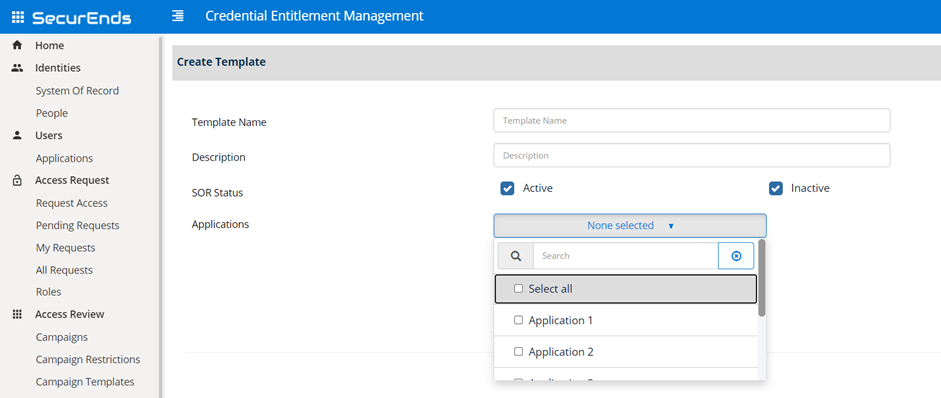Click the Access Request lock icon
Viewport: 941px width, 398px height.
tap(17, 181)
